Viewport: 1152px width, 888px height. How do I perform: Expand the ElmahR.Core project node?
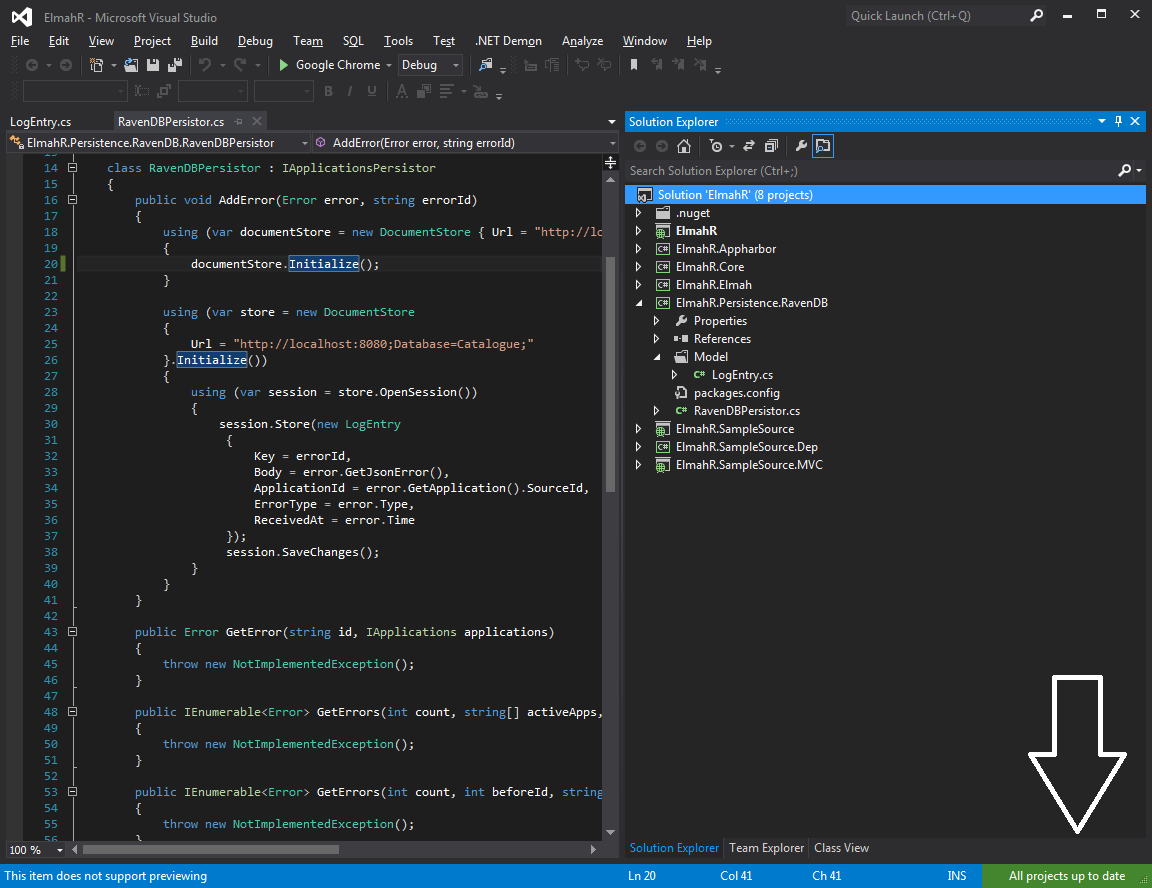coord(638,267)
